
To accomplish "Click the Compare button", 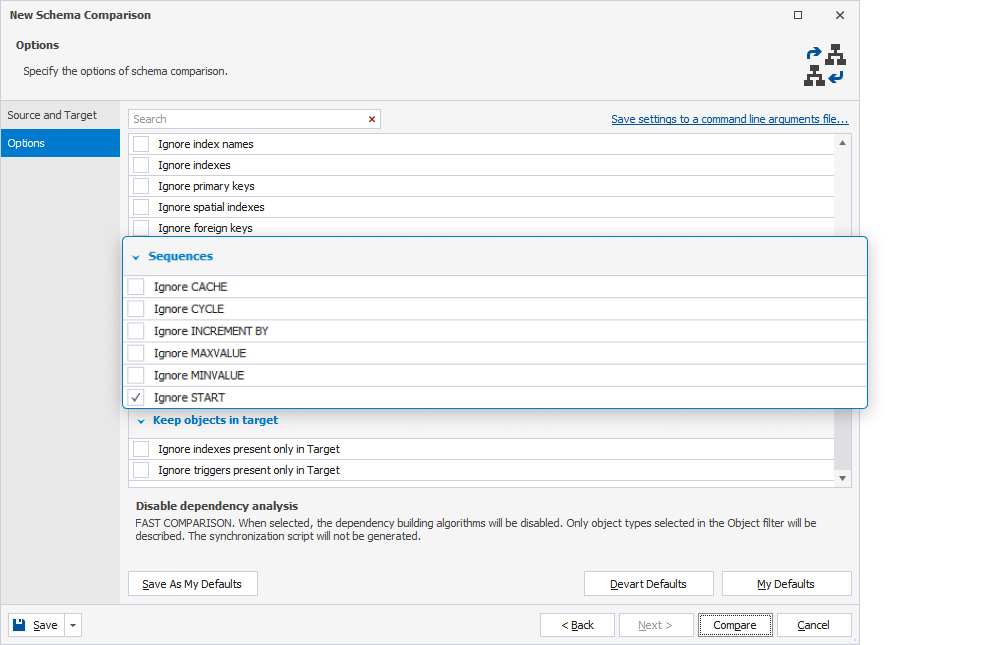I will tap(735, 625).
